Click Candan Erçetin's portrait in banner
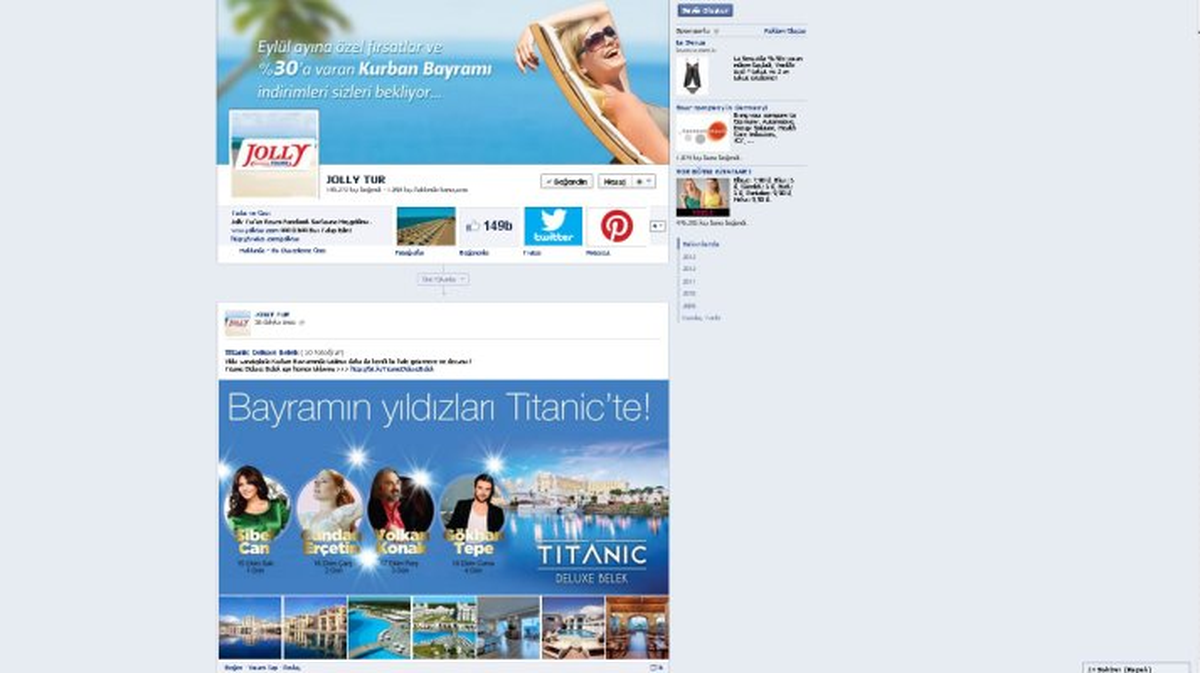Image resolution: width=1200 pixels, height=673 pixels. pyautogui.click(x=330, y=502)
